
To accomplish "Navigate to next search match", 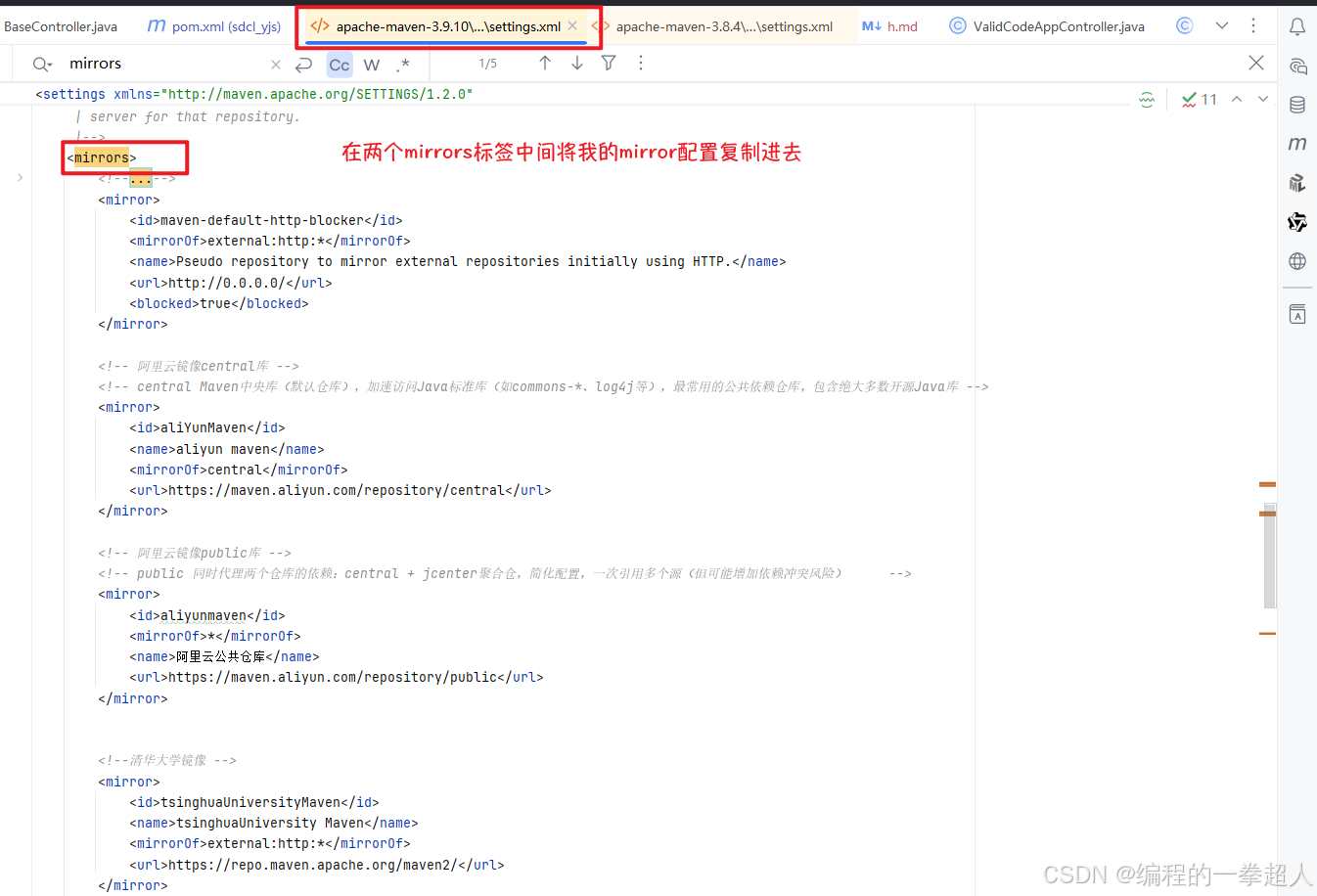I will coord(576,64).
